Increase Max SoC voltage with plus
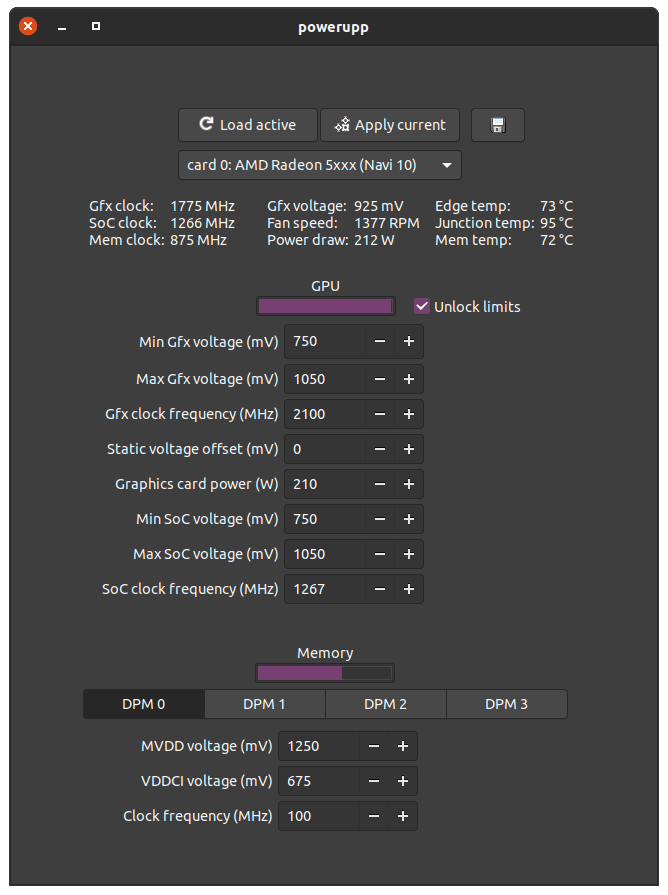This screenshot has width=668, height=895. pos(409,554)
